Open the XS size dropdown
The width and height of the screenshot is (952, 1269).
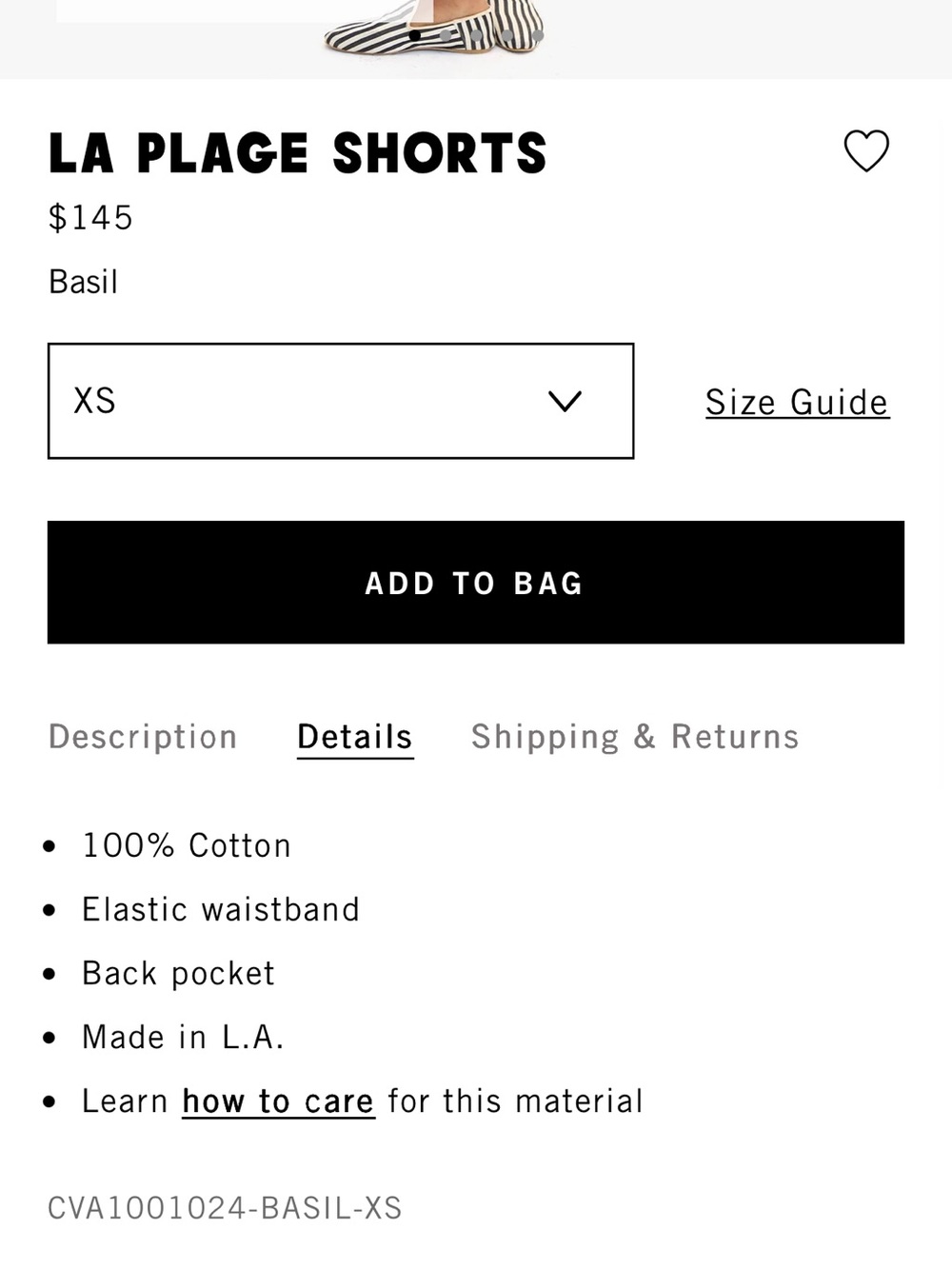(341, 401)
